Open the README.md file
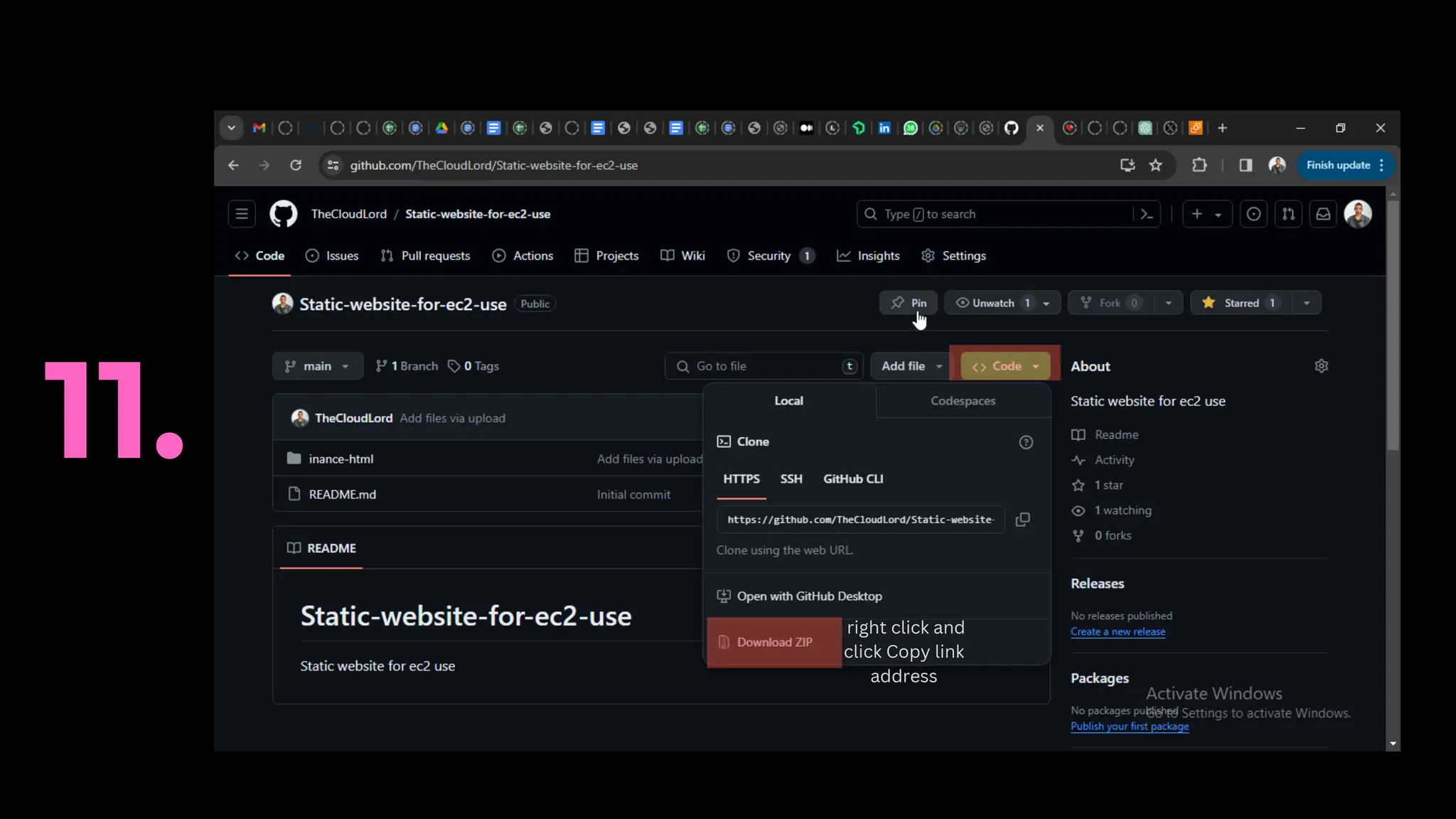This screenshot has height=819, width=1456. [342, 495]
